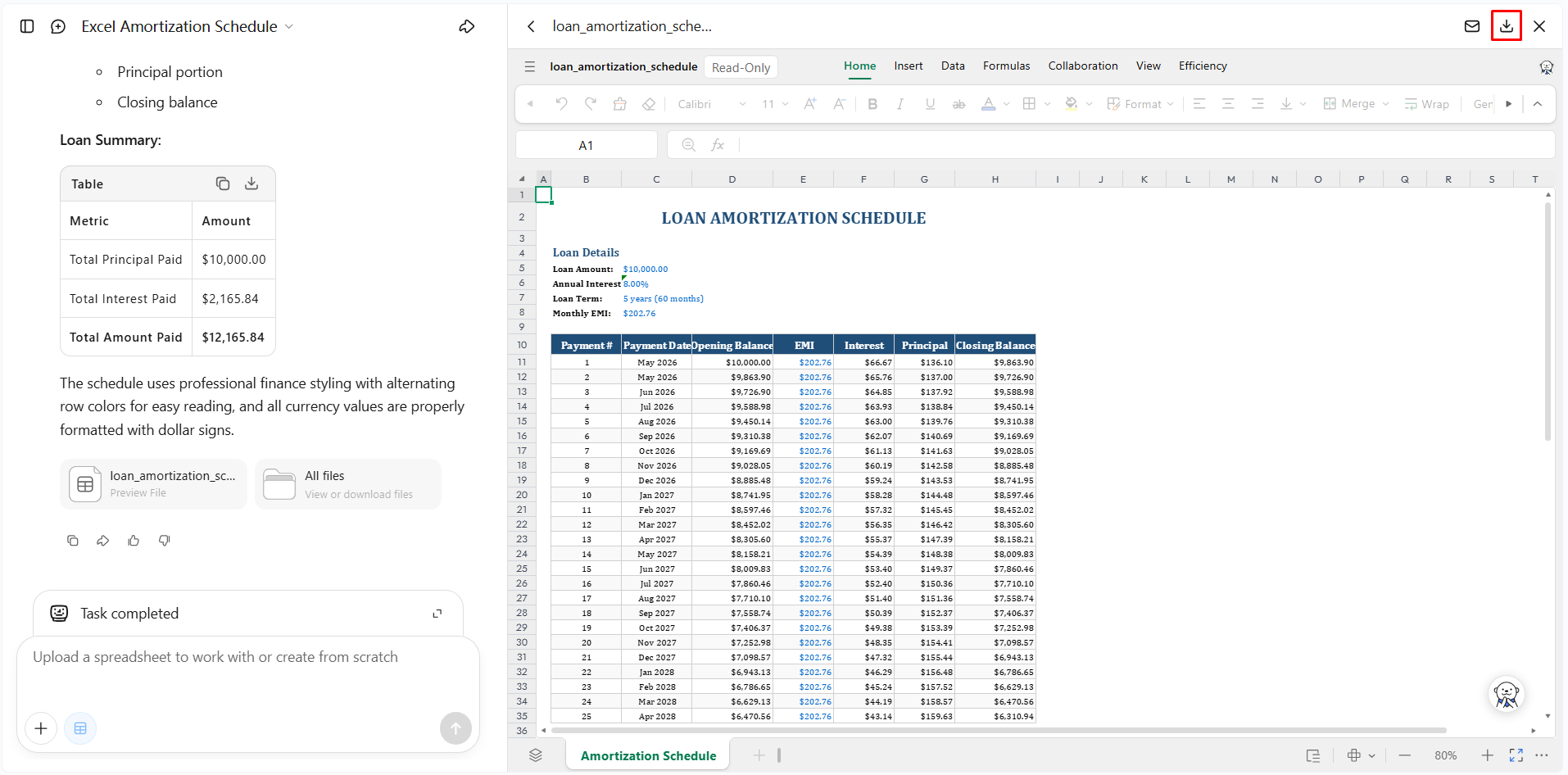Toggle the status bar panel layout icon
1568x775 pixels.
1313,755
